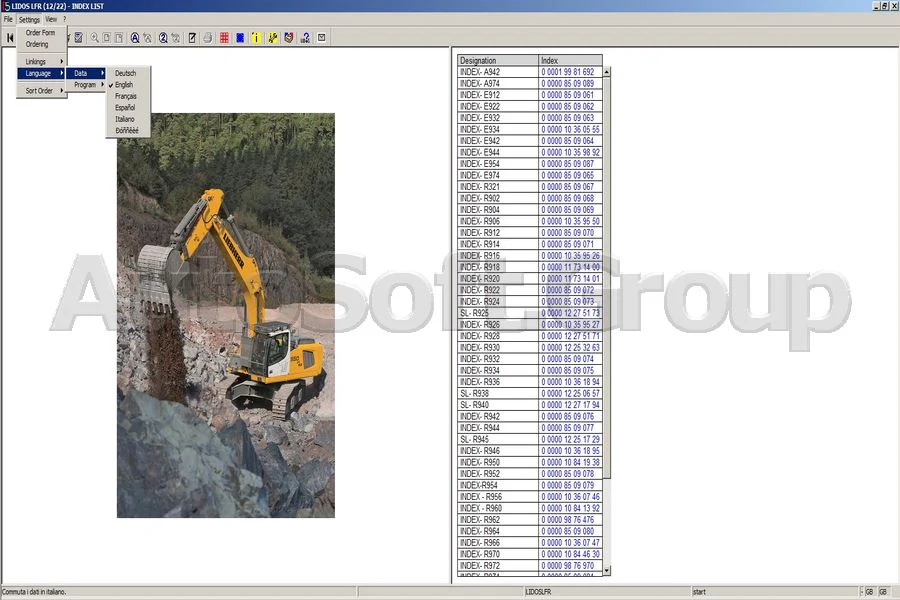900x600 pixels.
Task: Click the yellow info 'i' icon
Action: (x=255, y=37)
